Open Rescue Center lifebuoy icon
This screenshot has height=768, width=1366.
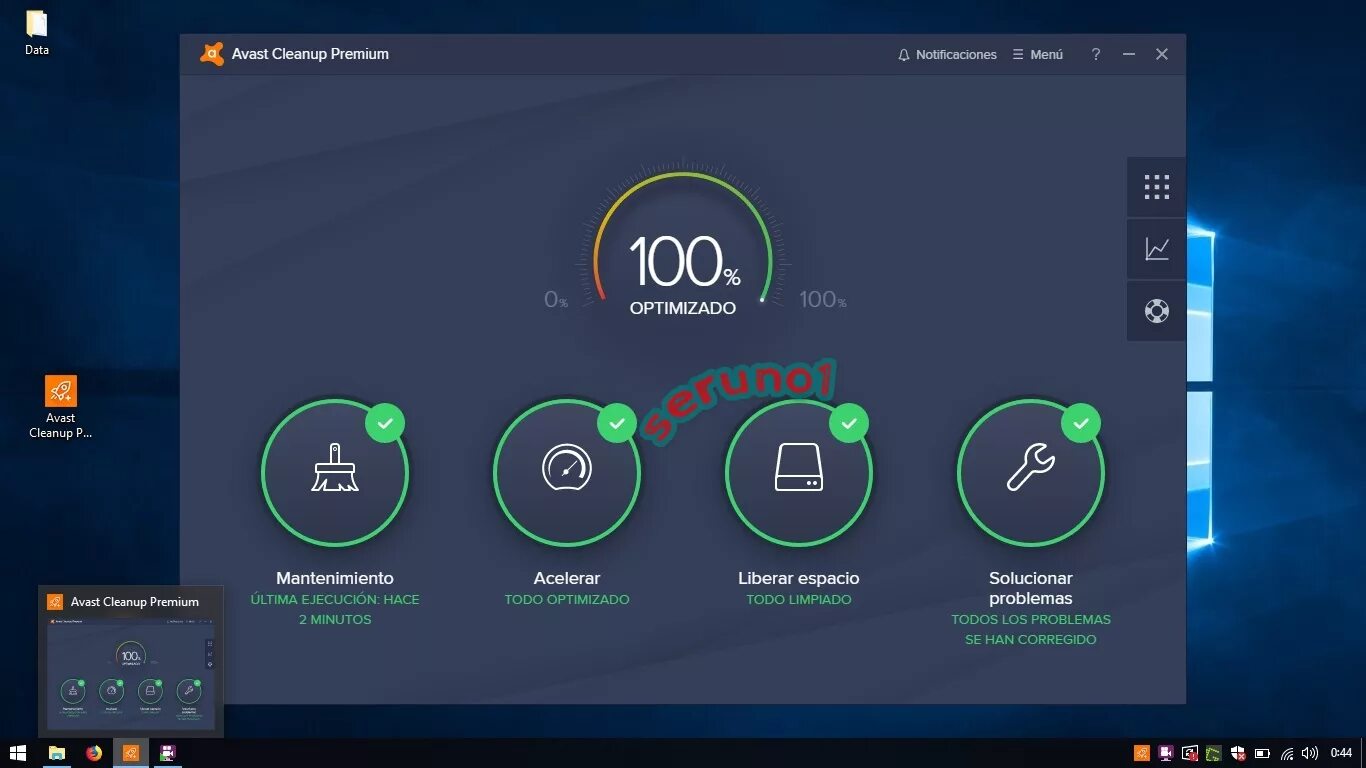click(1157, 311)
